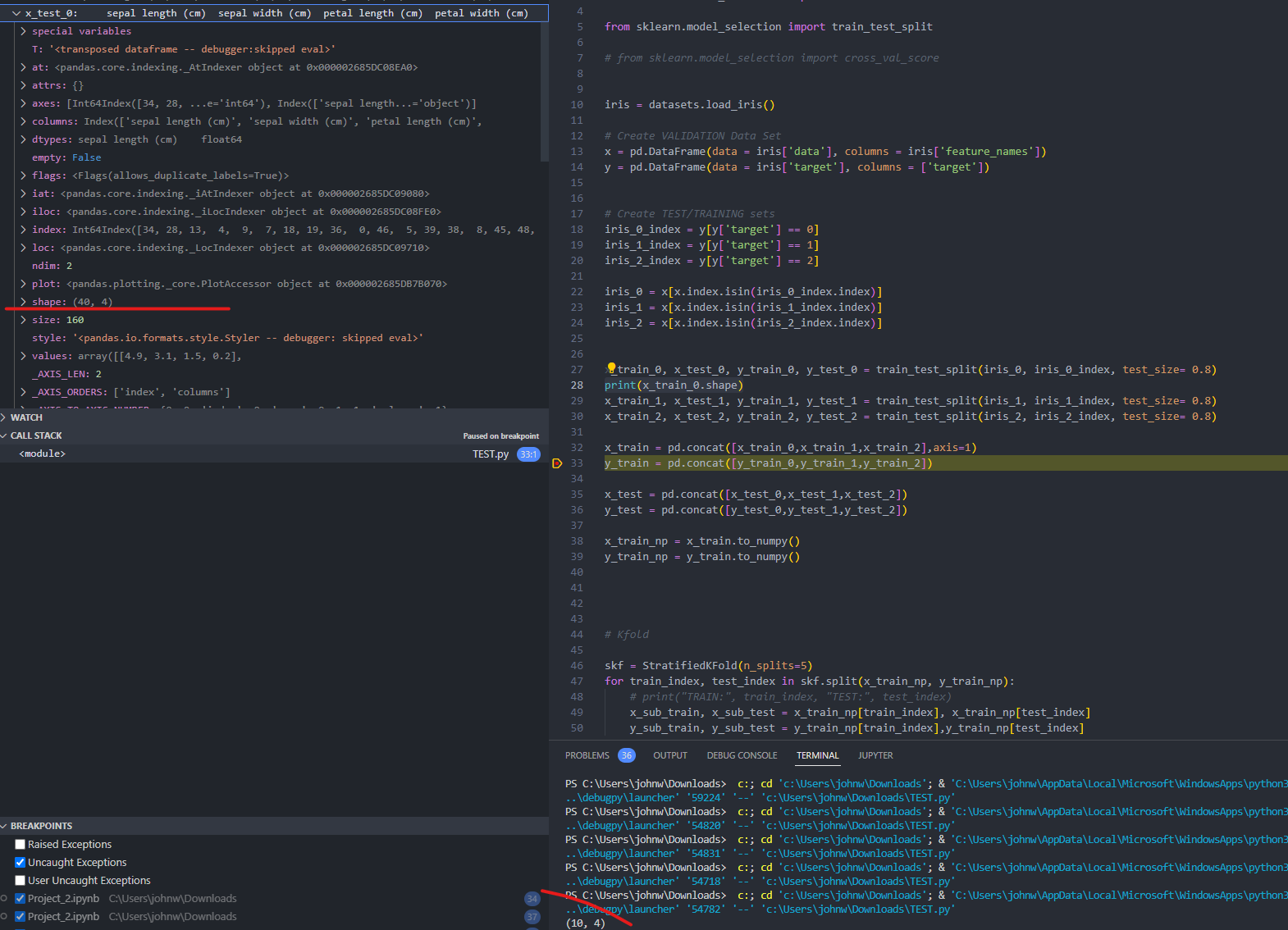
Task: Disable Uncaught Exceptions breakpoint
Action: pos(21,863)
